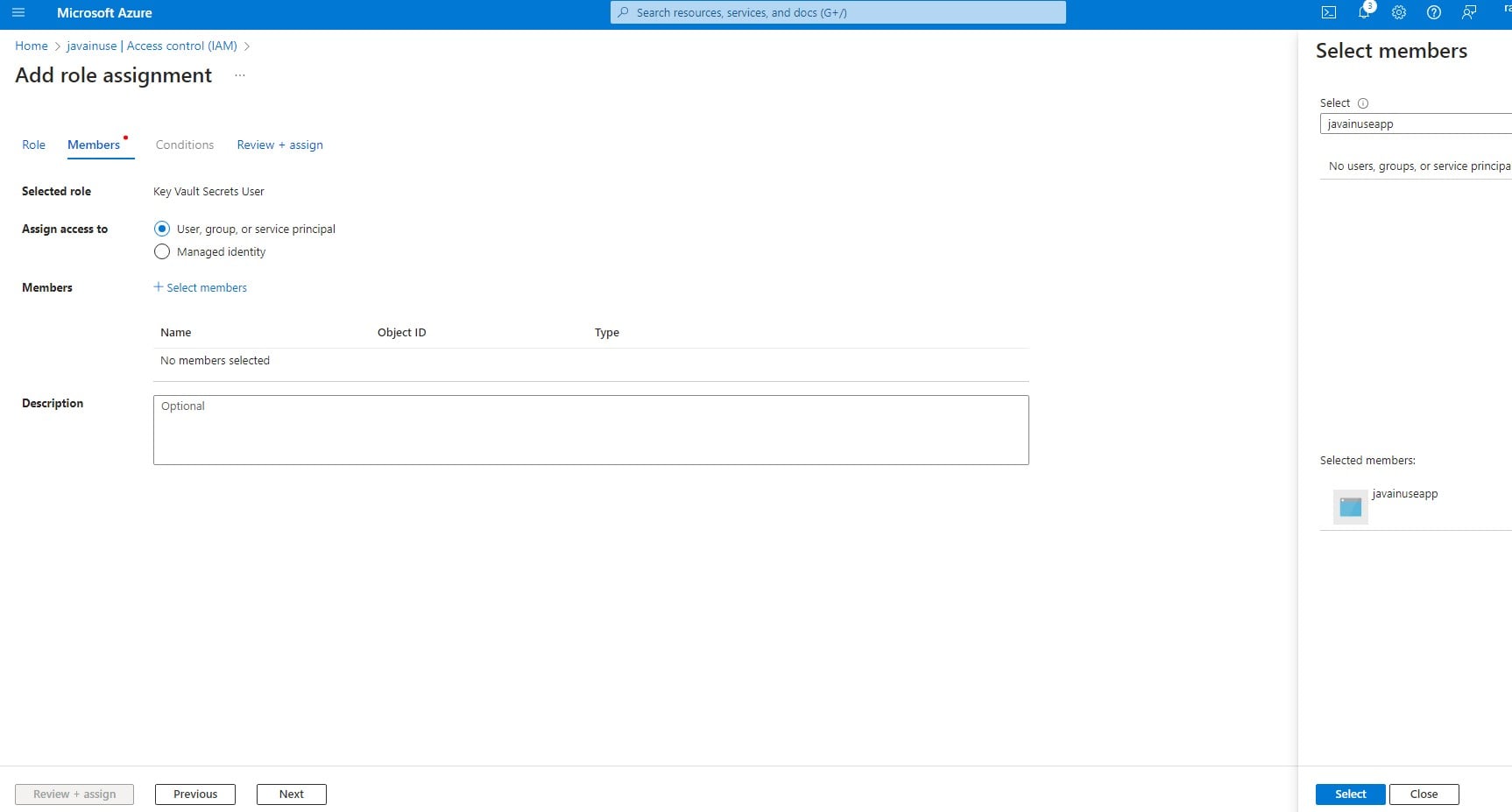Click the search magnifier icon
The width and height of the screenshot is (1512, 812).
coord(623,12)
